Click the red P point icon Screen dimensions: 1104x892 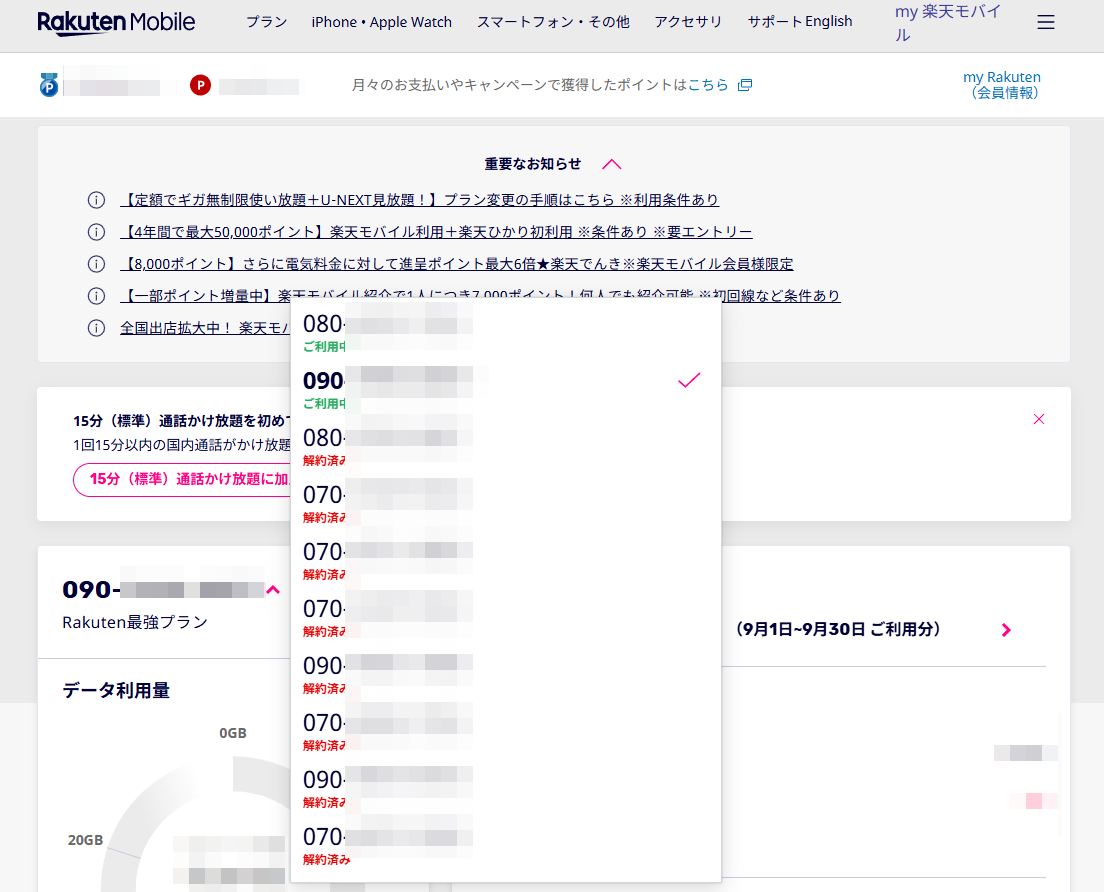tap(200, 85)
